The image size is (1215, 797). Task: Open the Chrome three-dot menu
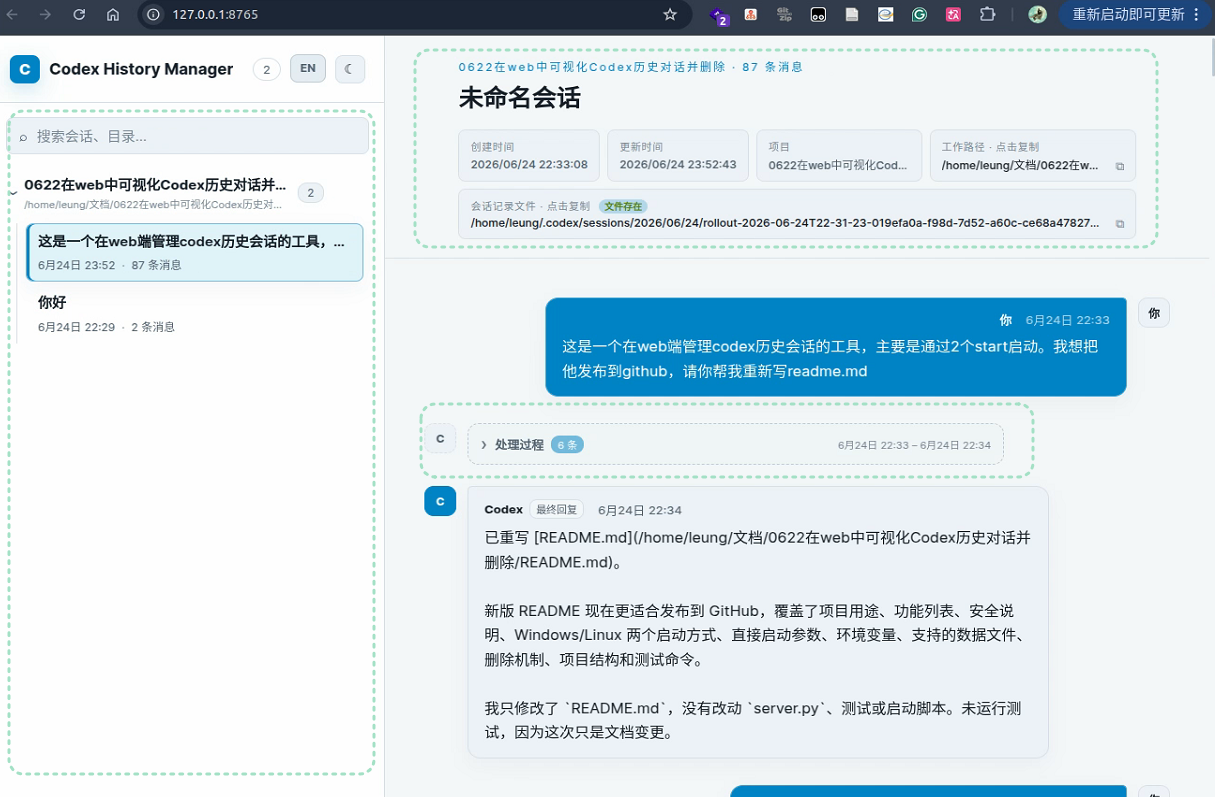1197,15
